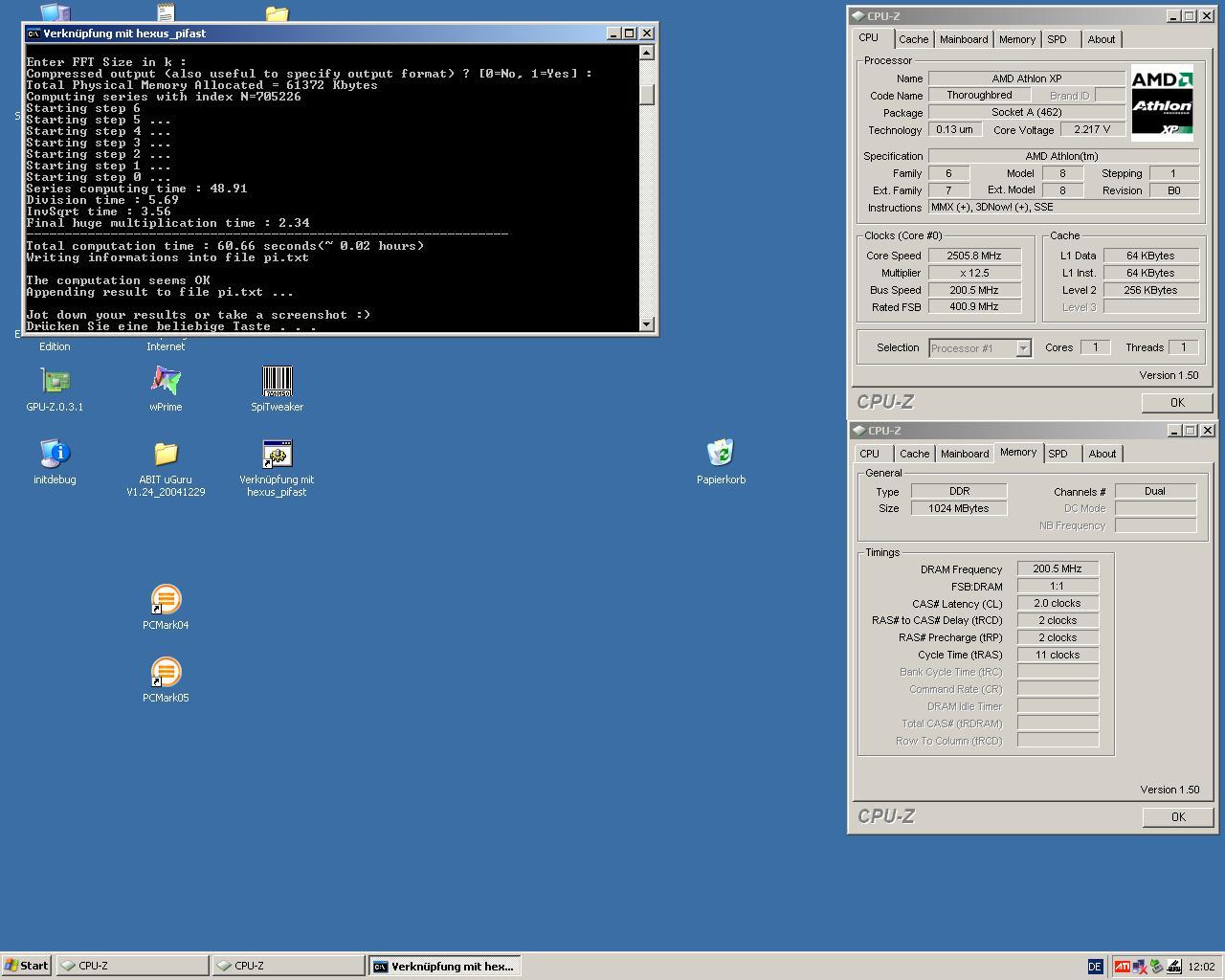The height and width of the screenshot is (980, 1225).
Task: Click the DRAM Frequency value 200.5 MHz
Action: point(1058,568)
